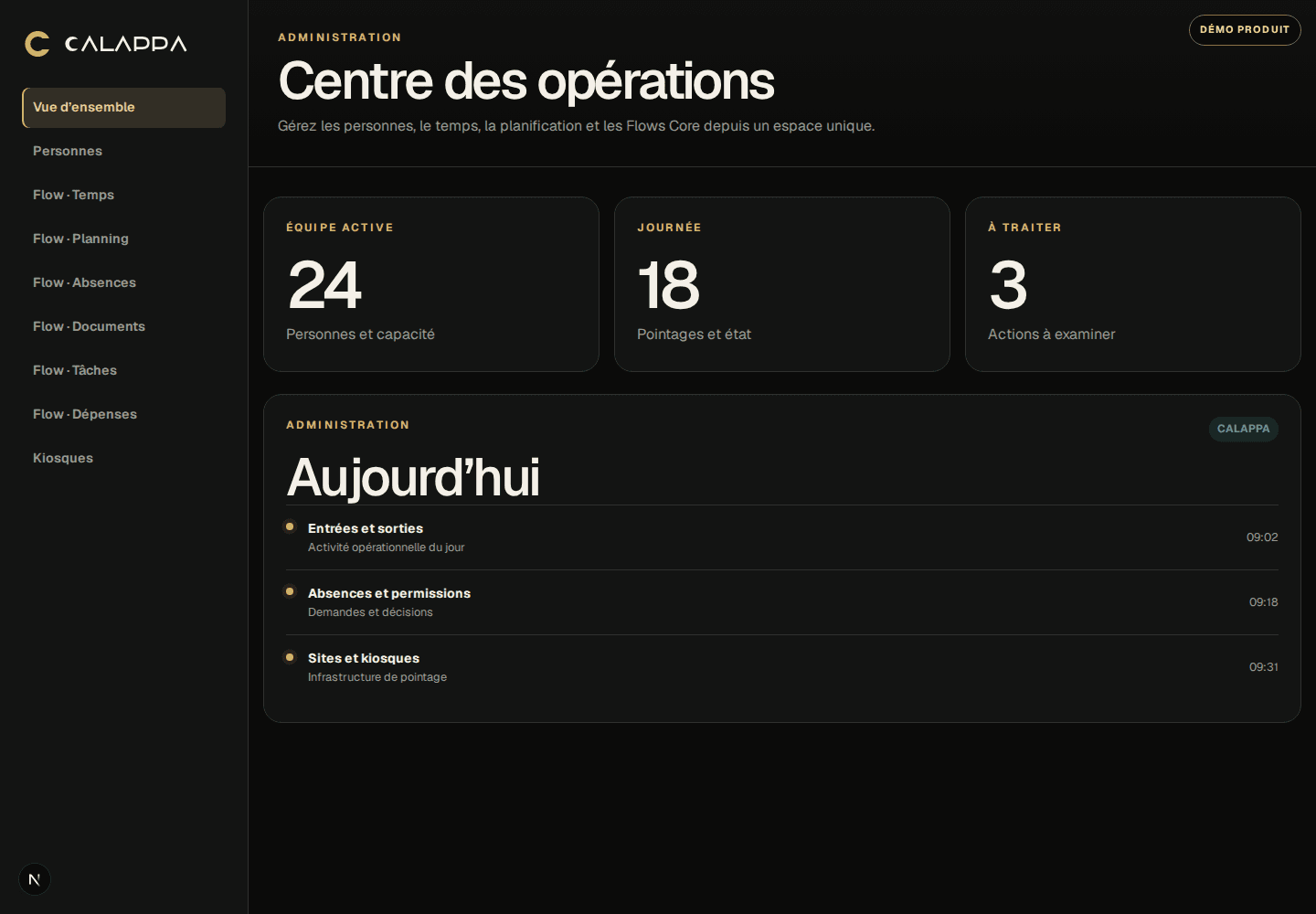The width and height of the screenshot is (1316, 914).
Task: Click the Infrastructure de pointage subtitle
Action: click(377, 677)
